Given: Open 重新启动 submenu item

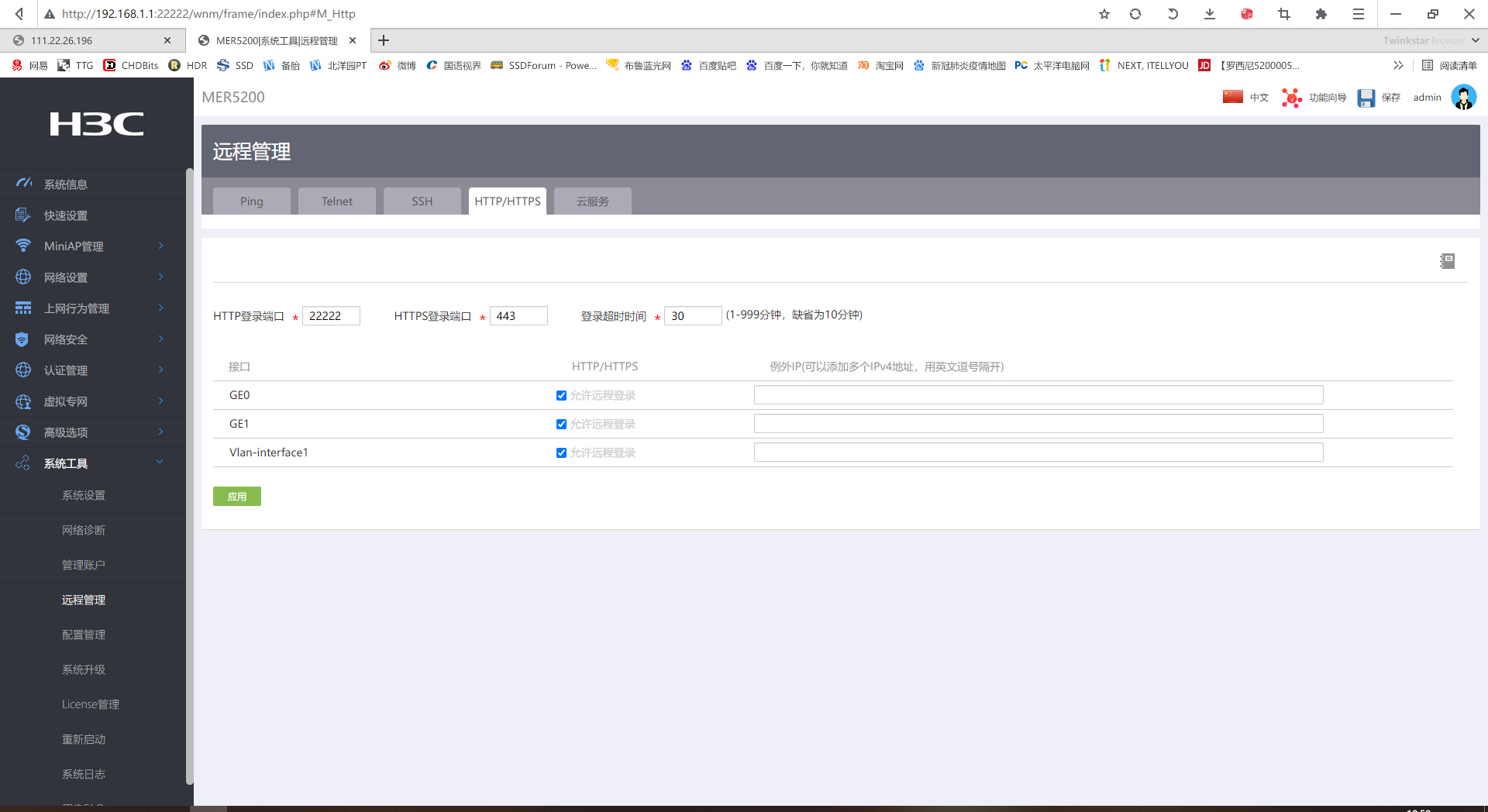Looking at the screenshot, I should 84,740.
